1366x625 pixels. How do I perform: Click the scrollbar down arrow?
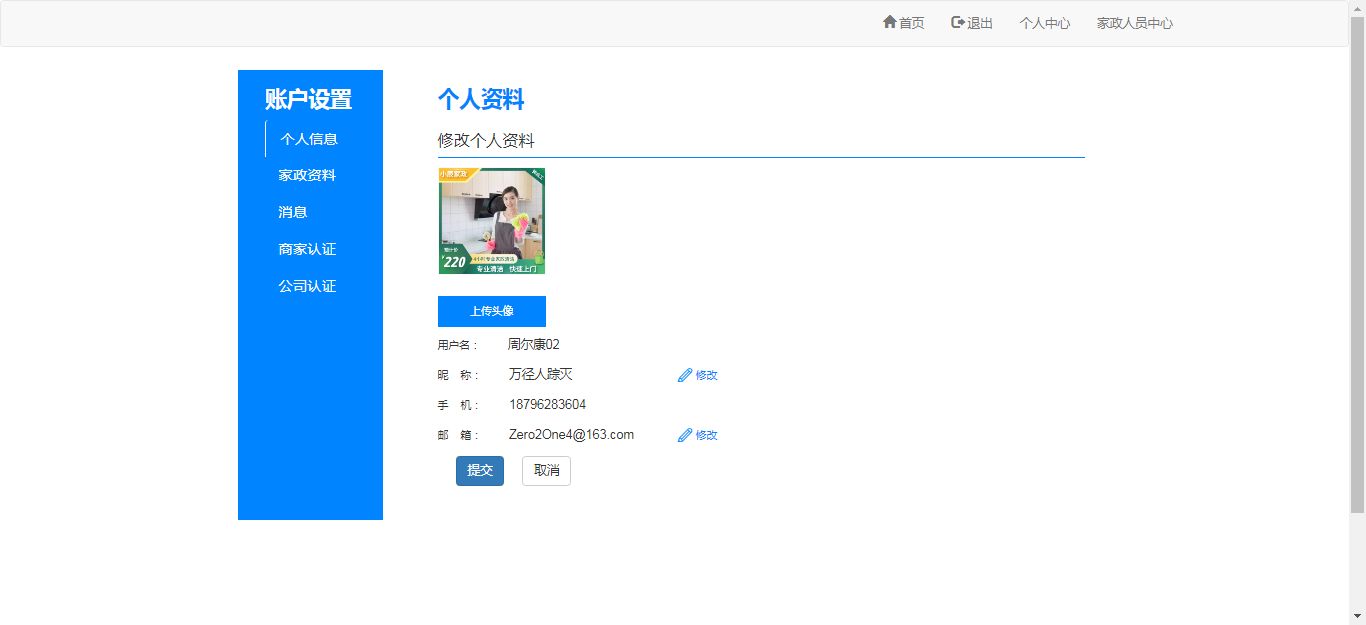1357,616
